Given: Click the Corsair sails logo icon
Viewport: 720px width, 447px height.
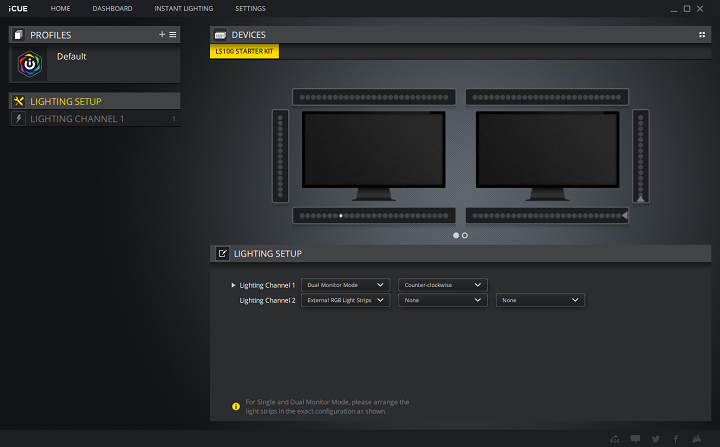Looking at the screenshot, I should 698,439.
